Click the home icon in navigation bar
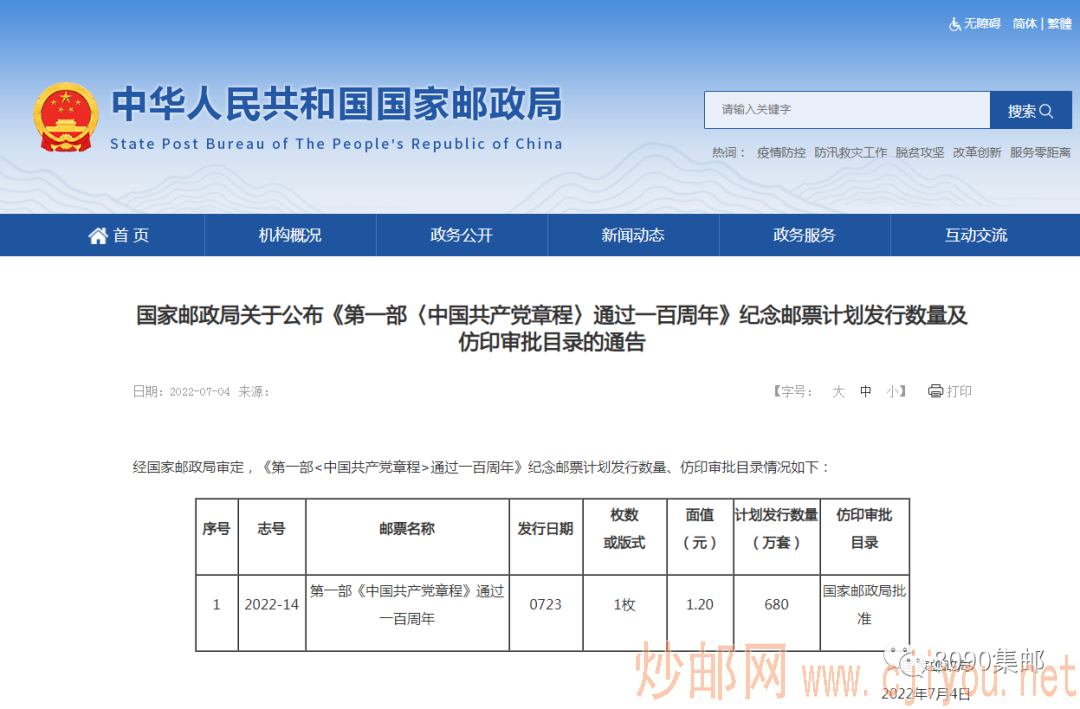This screenshot has width=1080, height=709. click(x=98, y=236)
